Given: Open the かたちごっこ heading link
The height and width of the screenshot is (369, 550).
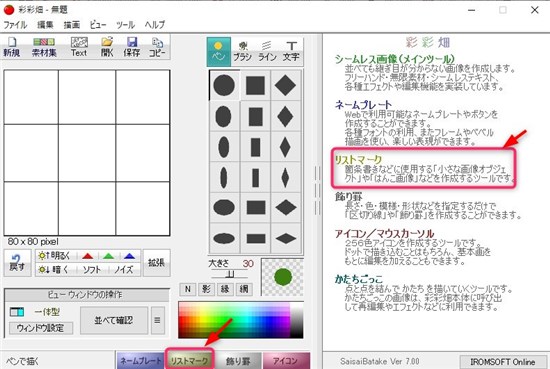Looking at the screenshot, I should (358, 279).
